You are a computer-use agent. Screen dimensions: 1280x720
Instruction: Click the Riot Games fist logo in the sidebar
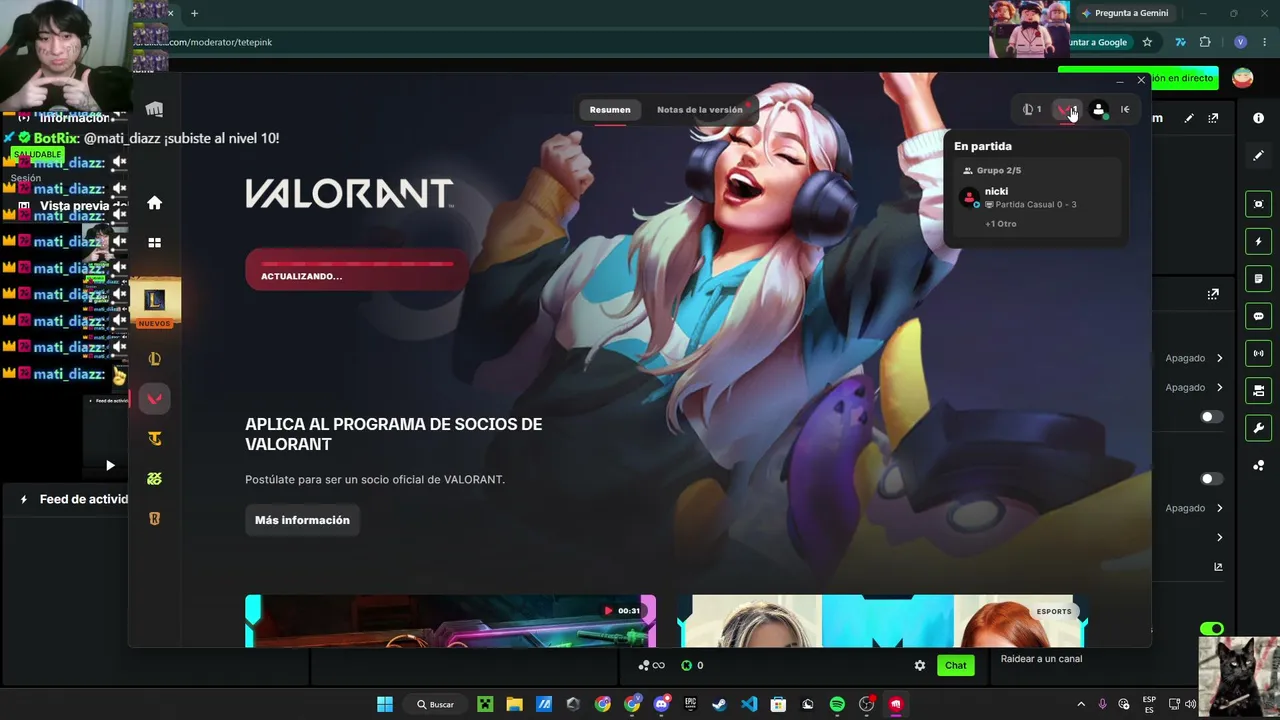tap(154, 109)
